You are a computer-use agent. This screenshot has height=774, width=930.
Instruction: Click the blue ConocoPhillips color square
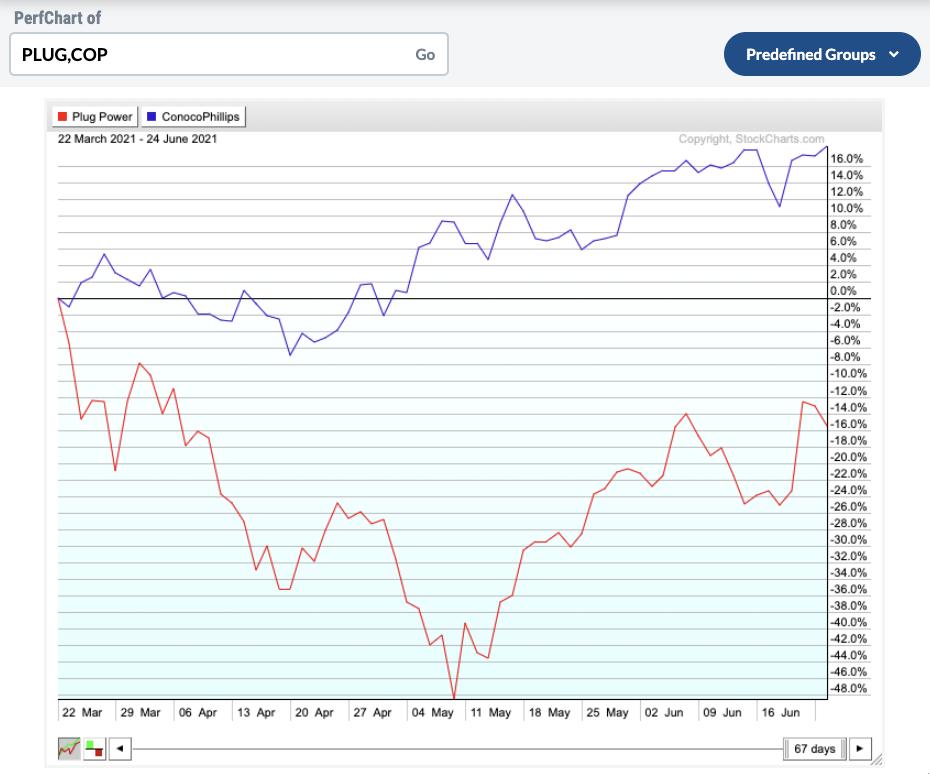152,117
